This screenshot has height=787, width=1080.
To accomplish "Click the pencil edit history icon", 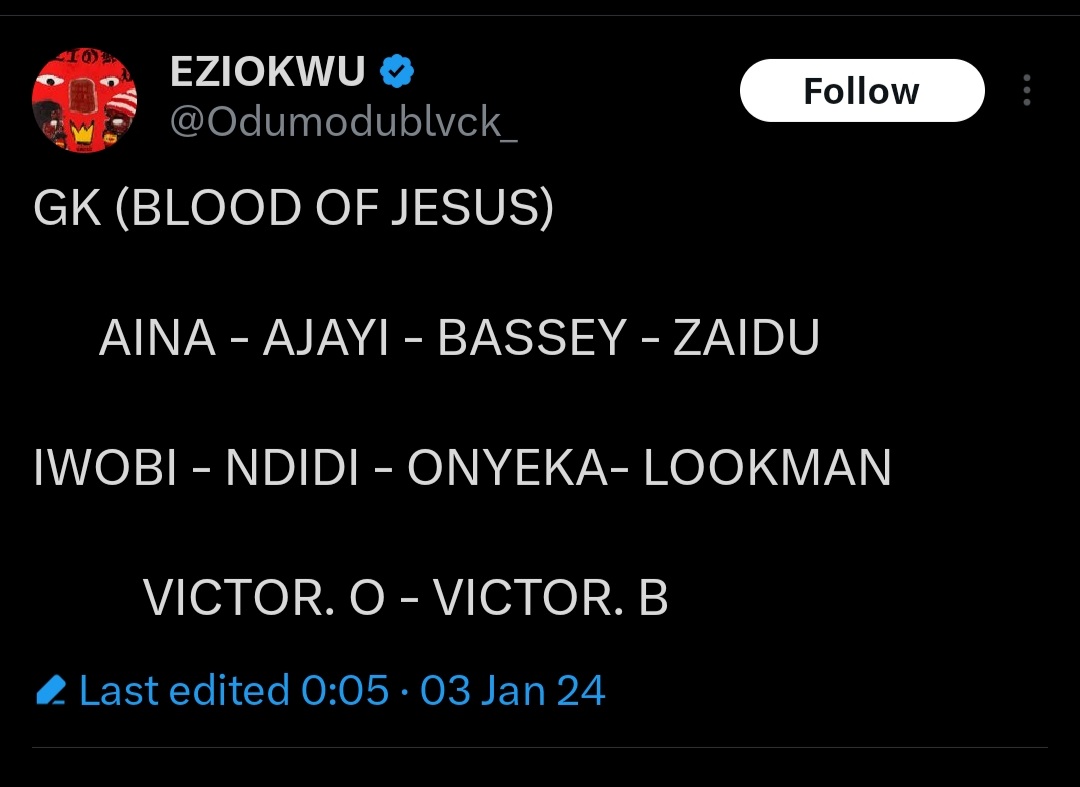I will (x=50, y=691).
